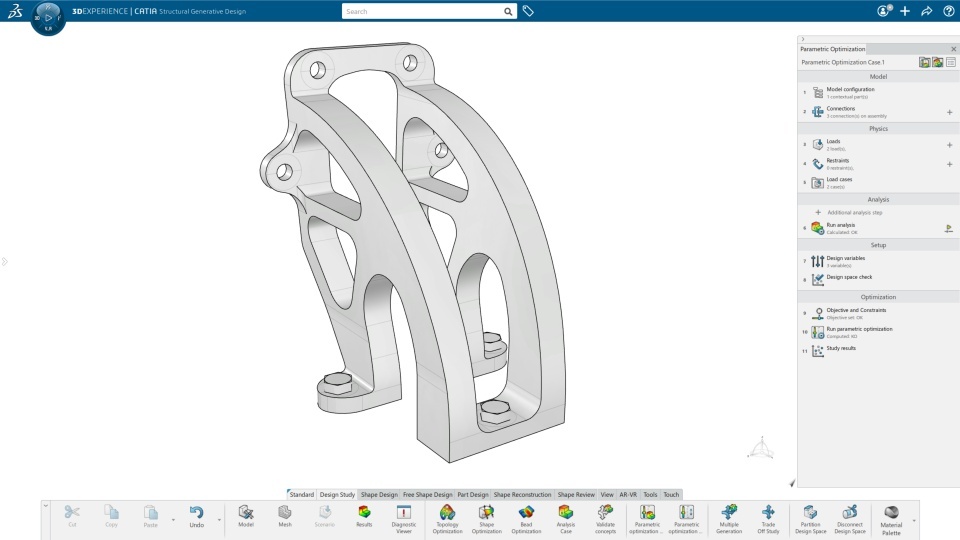Click the Partition Design Space icon
Viewport: 960px width, 540px height.
coord(810,519)
